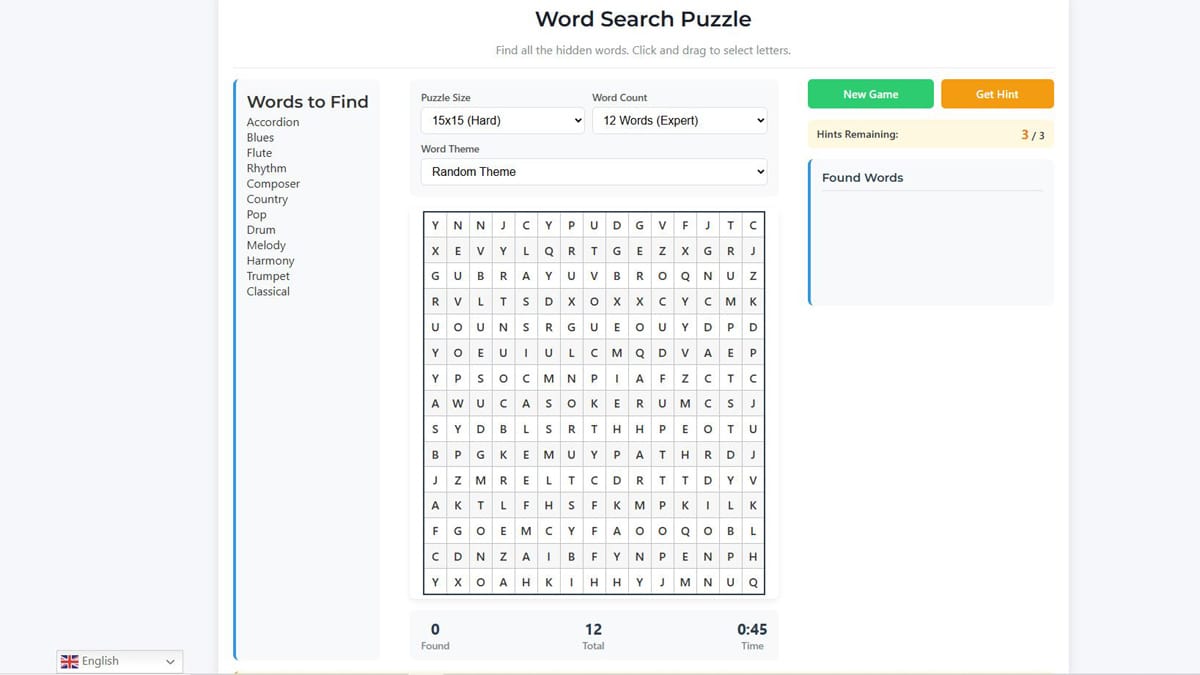Select the word Accordion in the word list
Screen dimensions: 1200x675
click(x=273, y=121)
